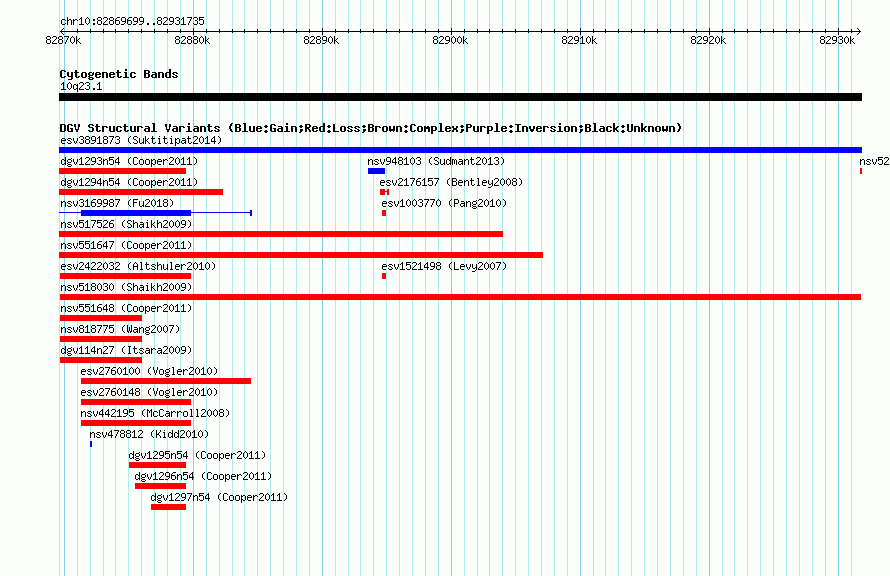Image resolution: width=890 pixels, height=576 pixels.
Task: Click the 82920k ruler tick label
Action: click(708, 40)
